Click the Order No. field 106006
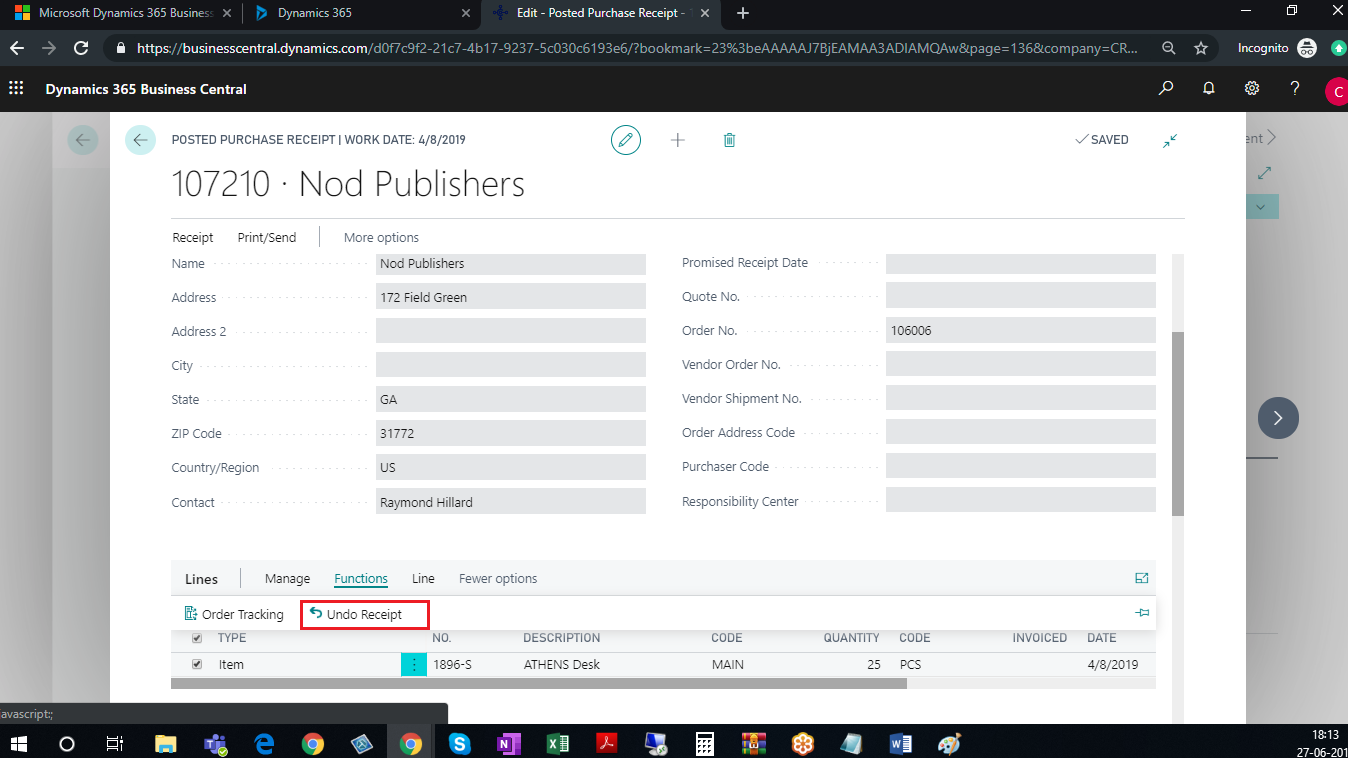The image size is (1348, 758). tap(1021, 330)
